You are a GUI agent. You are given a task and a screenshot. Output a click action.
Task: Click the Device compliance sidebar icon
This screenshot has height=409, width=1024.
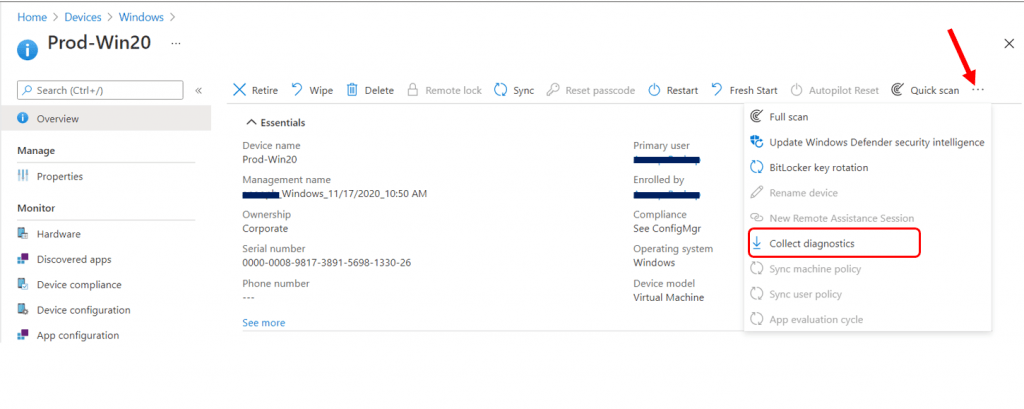[24, 285]
